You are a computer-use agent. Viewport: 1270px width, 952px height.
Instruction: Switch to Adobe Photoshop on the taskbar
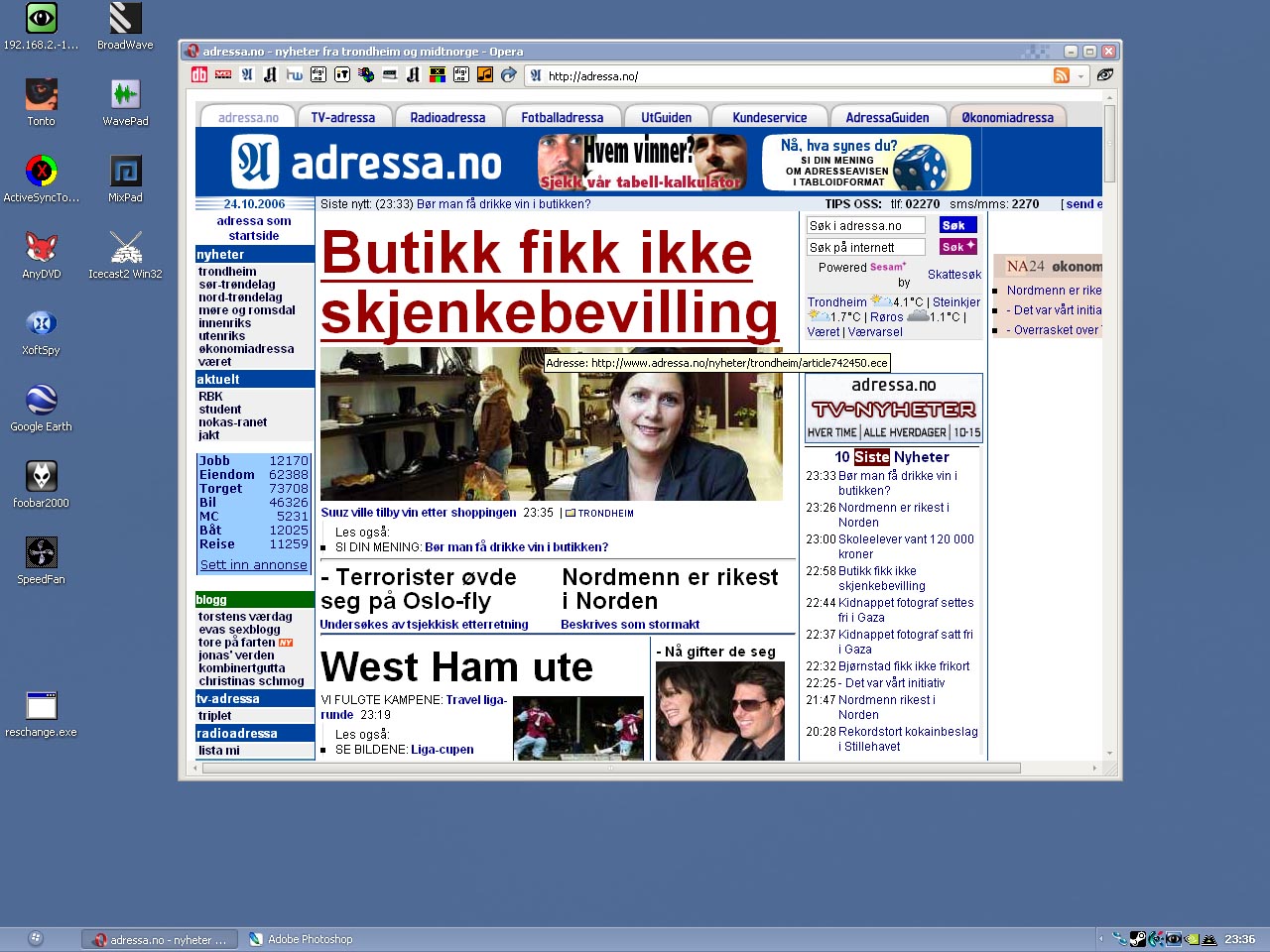[x=302, y=939]
